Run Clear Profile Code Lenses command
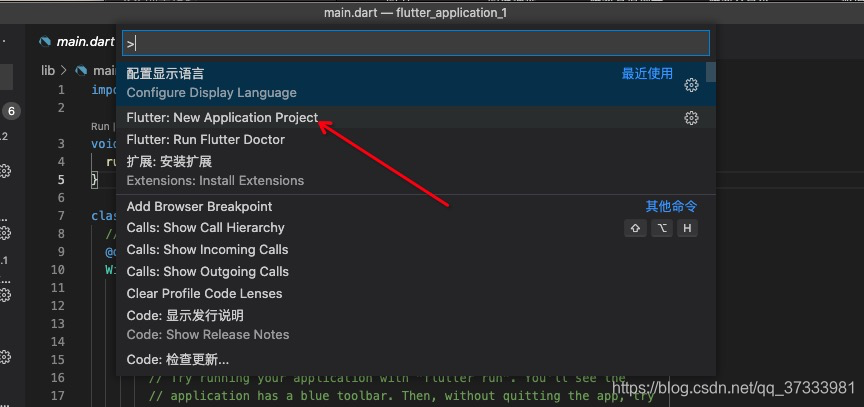The width and height of the screenshot is (864, 407). click(415, 294)
